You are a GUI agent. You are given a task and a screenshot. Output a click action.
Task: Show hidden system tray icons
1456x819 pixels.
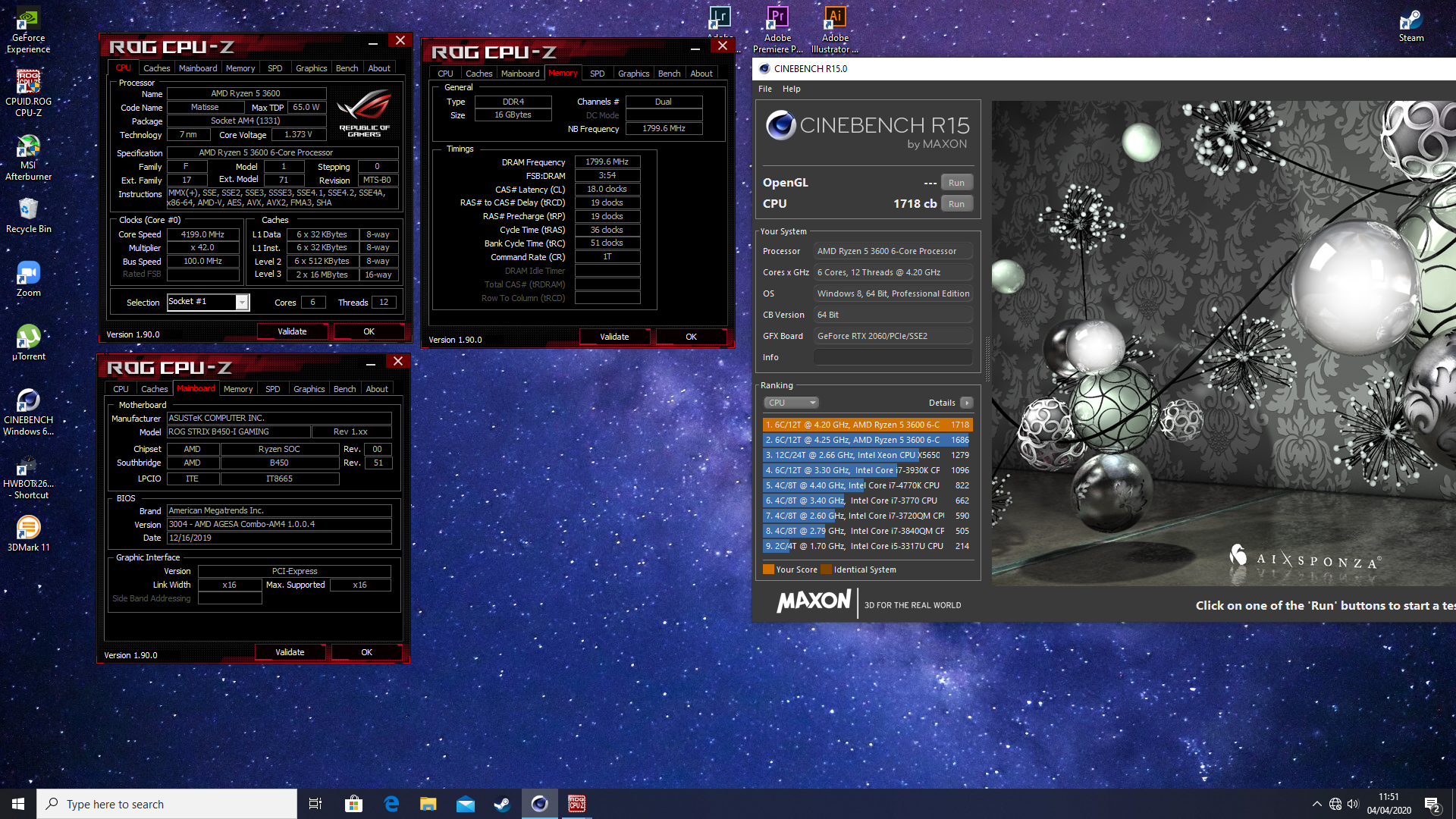click(x=1317, y=804)
